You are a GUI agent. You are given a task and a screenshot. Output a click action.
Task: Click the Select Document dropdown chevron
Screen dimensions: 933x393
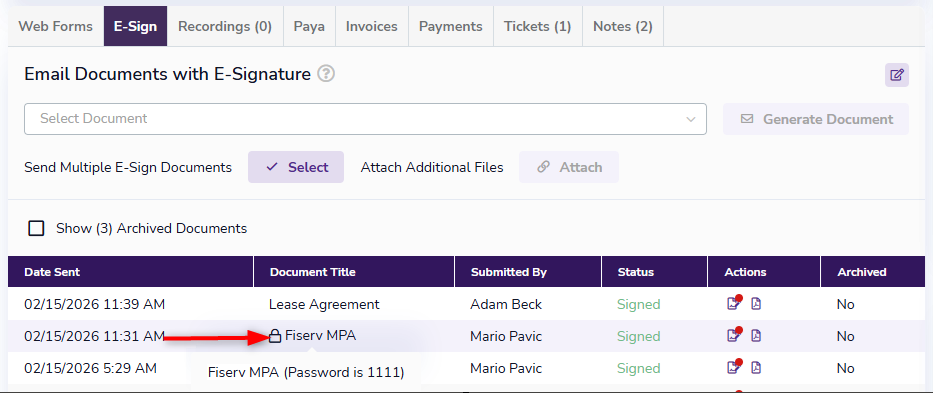(691, 119)
